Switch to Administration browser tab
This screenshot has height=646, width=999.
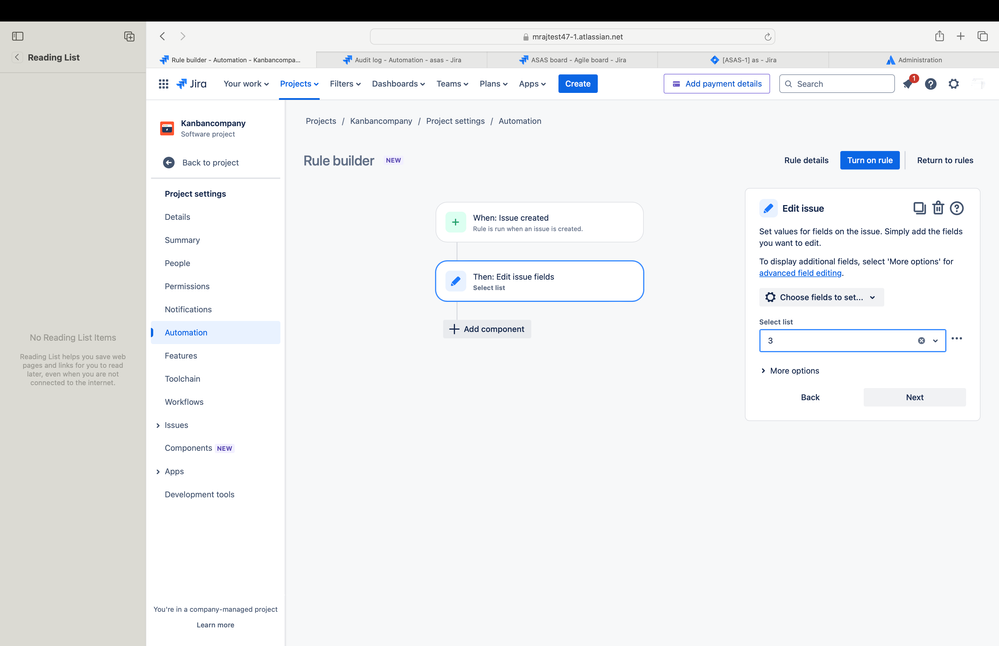point(914,60)
